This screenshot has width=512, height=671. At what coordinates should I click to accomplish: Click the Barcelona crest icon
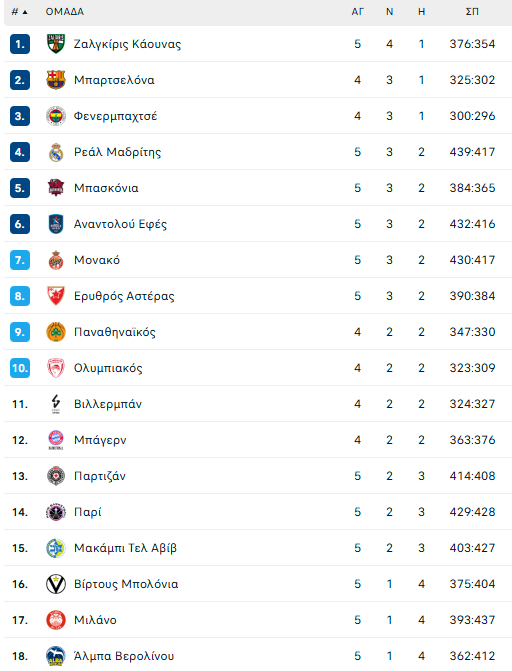pos(56,80)
